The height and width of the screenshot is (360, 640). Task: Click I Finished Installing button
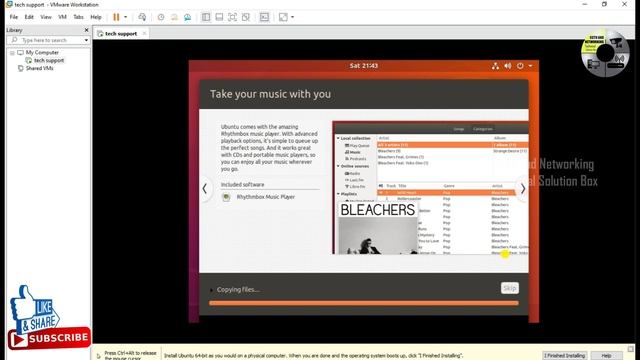pyautogui.click(x=565, y=356)
